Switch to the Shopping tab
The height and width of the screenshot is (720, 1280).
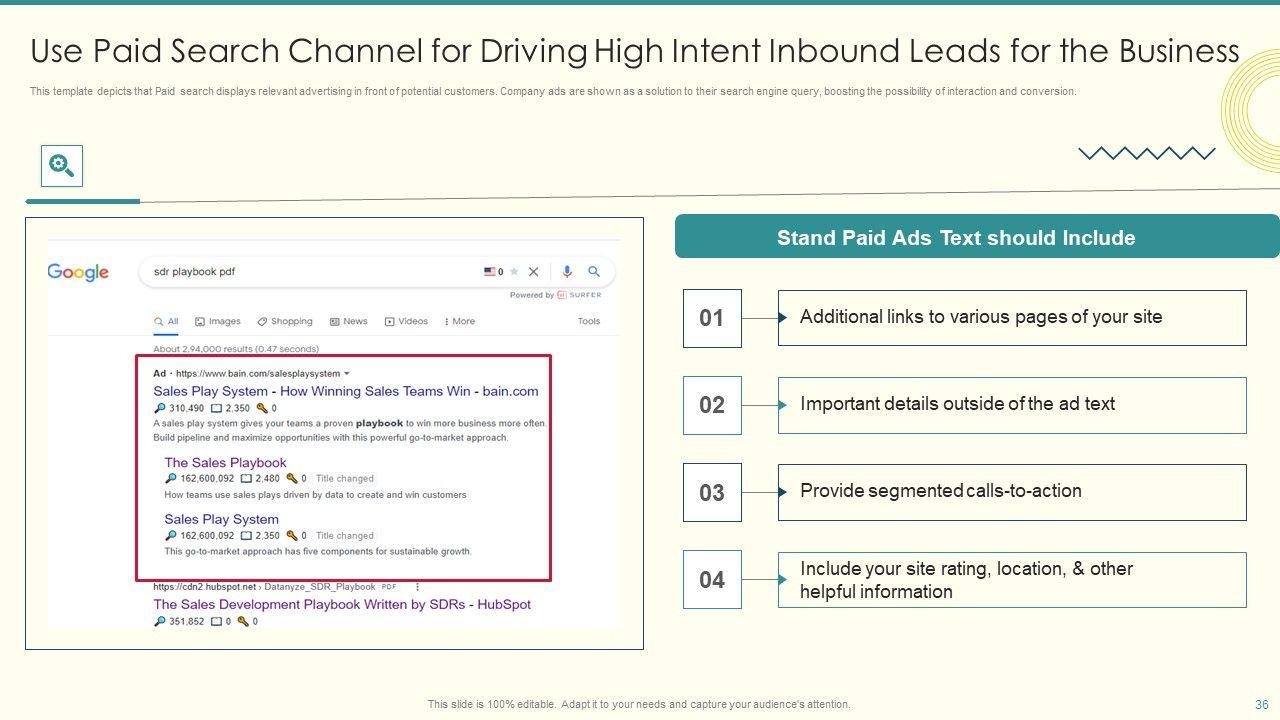point(285,322)
